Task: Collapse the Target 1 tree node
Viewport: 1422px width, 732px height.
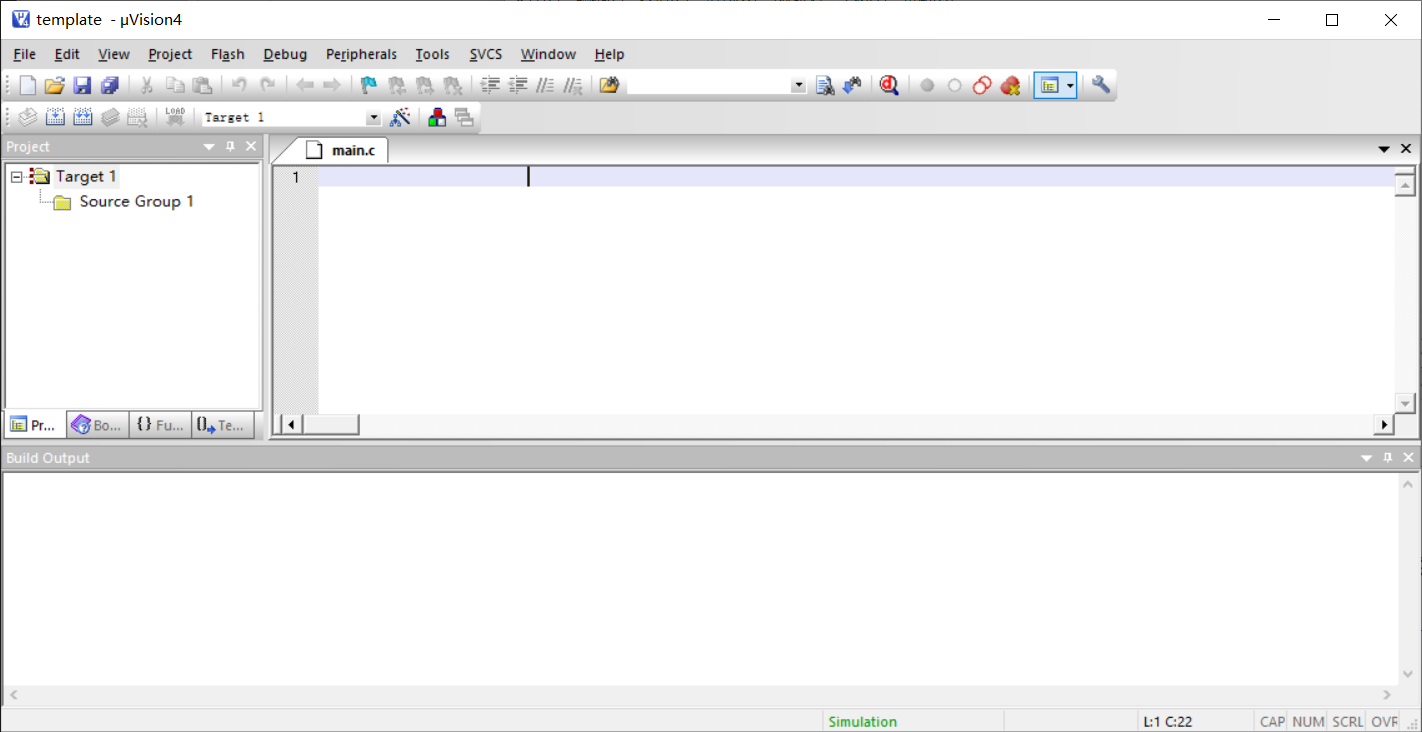Action: point(16,177)
